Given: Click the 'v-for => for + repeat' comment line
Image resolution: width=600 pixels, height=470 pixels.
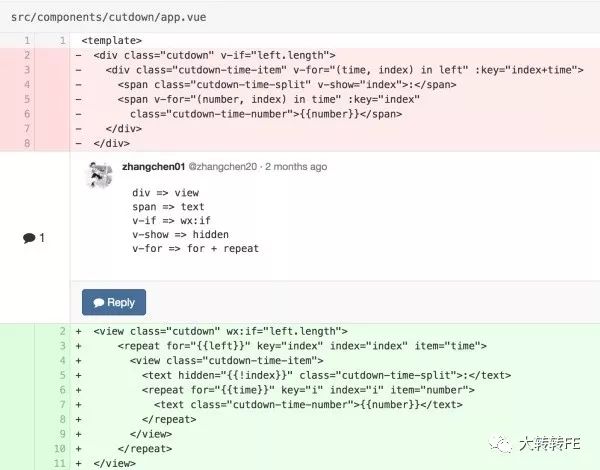Looking at the screenshot, I should [195, 248].
